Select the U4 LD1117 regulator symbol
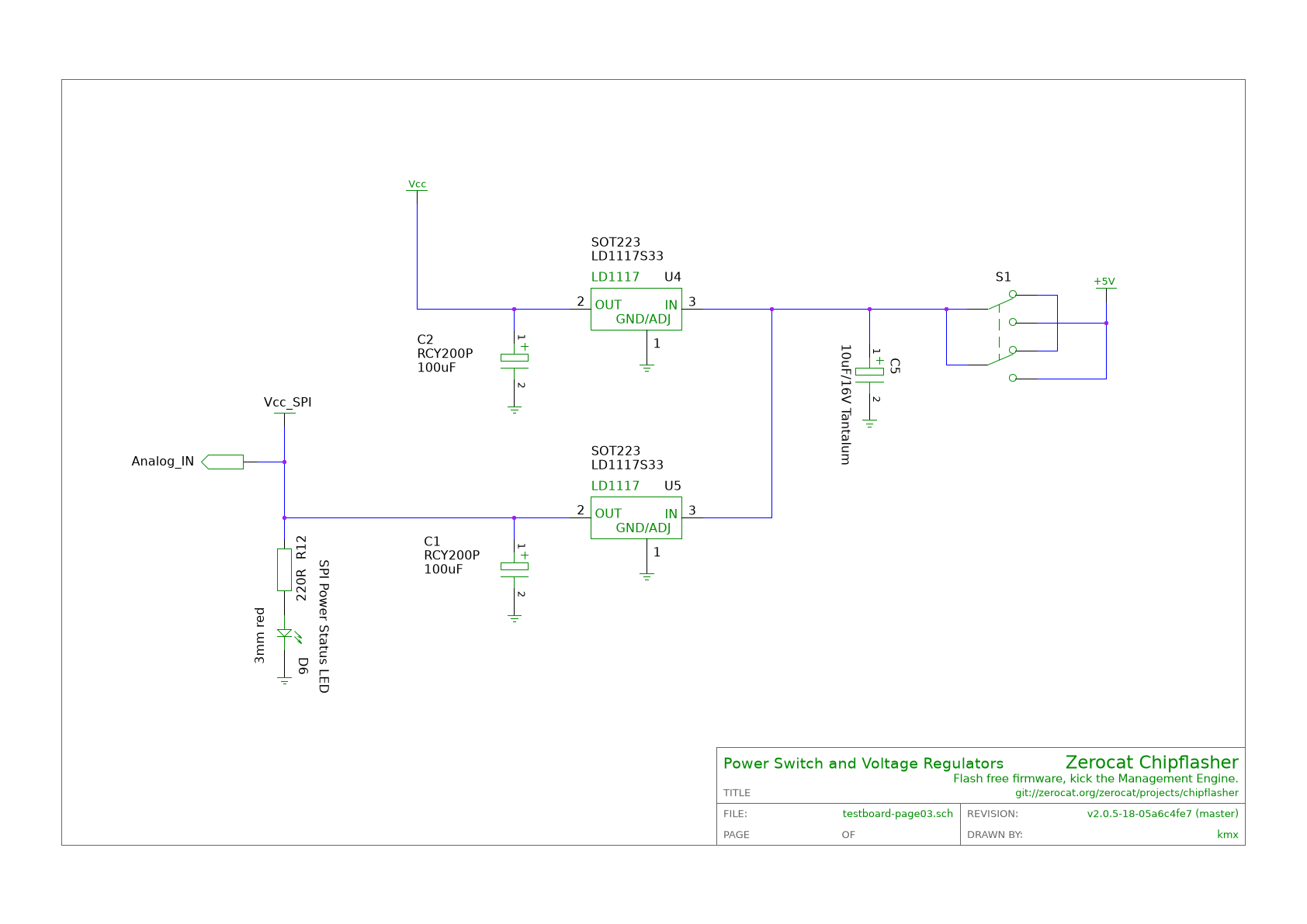 pos(636,309)
